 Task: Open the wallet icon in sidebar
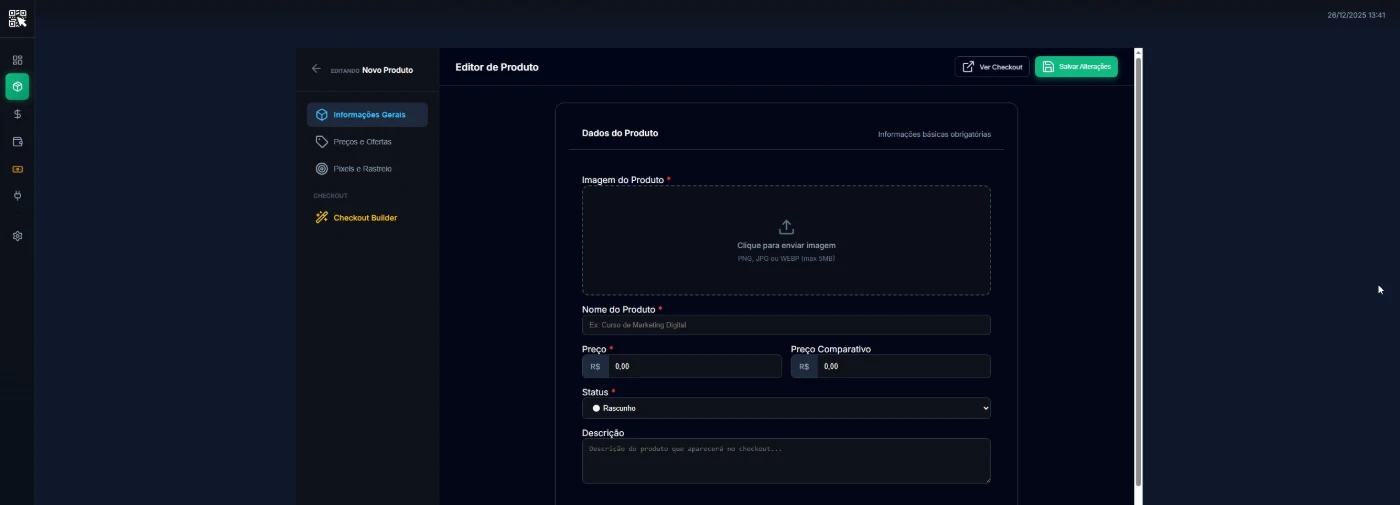pos(17,142)
